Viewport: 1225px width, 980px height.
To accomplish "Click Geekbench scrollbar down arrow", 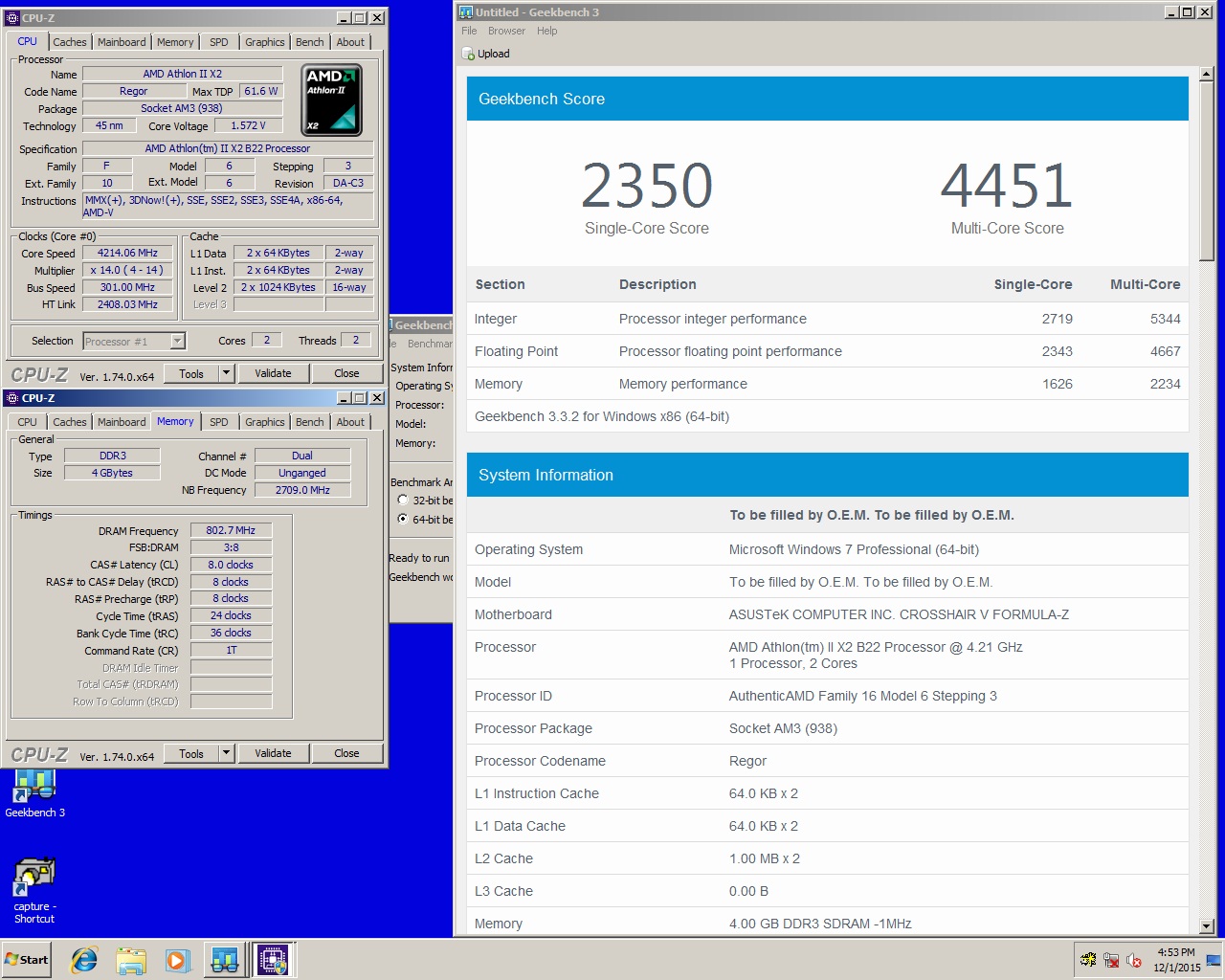I will click(x=1206, y=926).
